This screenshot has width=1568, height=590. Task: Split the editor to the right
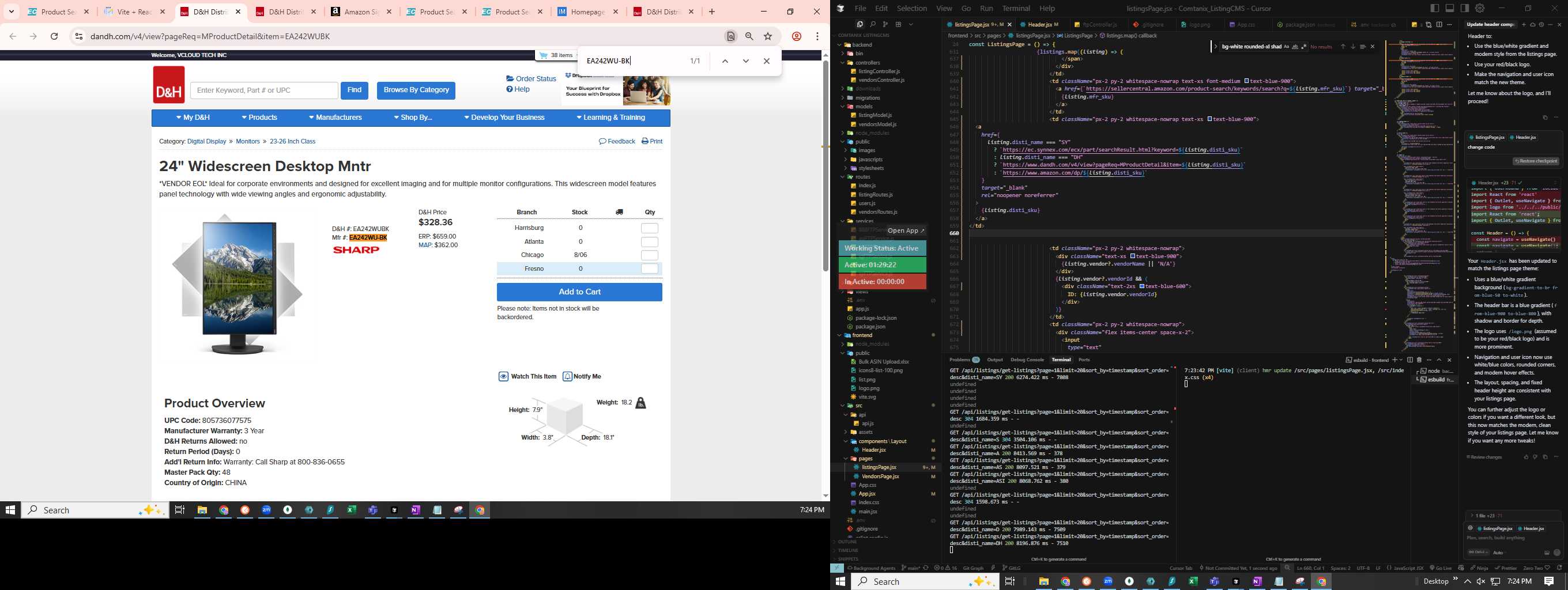1439,24
